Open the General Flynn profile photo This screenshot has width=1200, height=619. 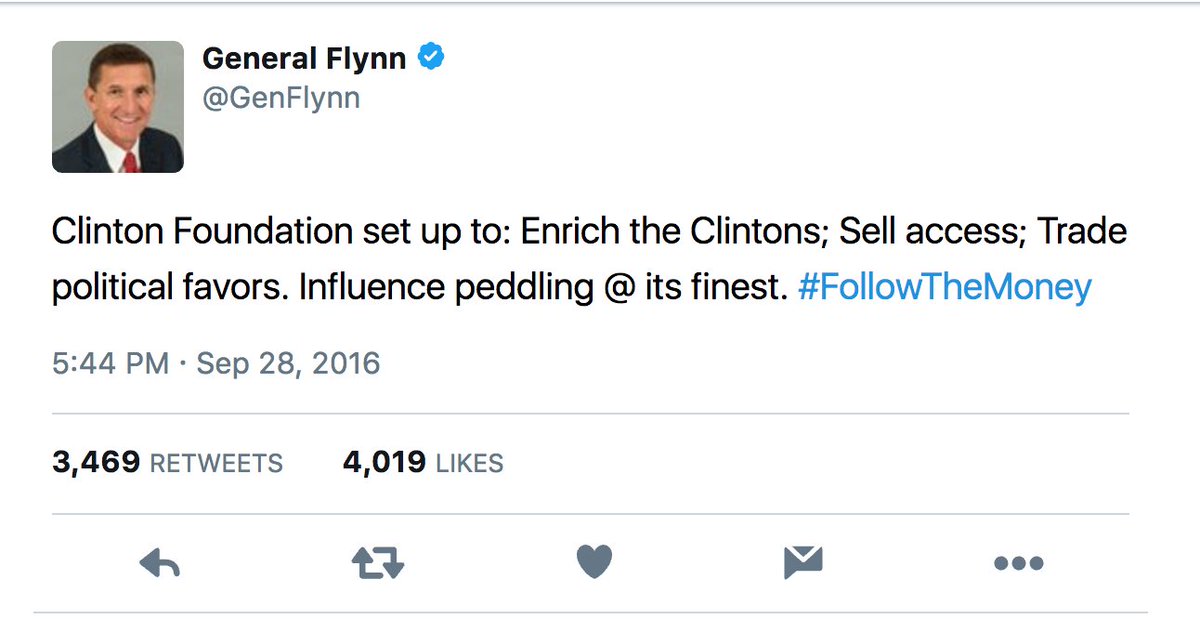[x=118, y=107]
